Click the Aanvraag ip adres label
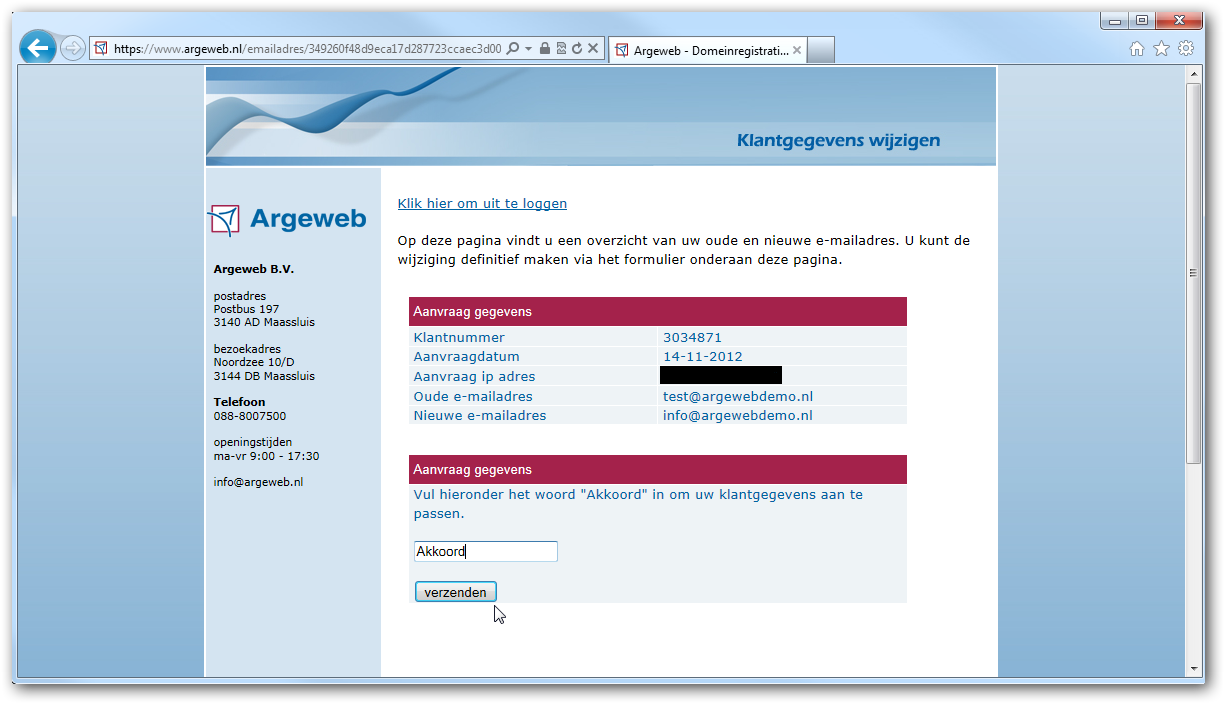 tap(474, 377)
